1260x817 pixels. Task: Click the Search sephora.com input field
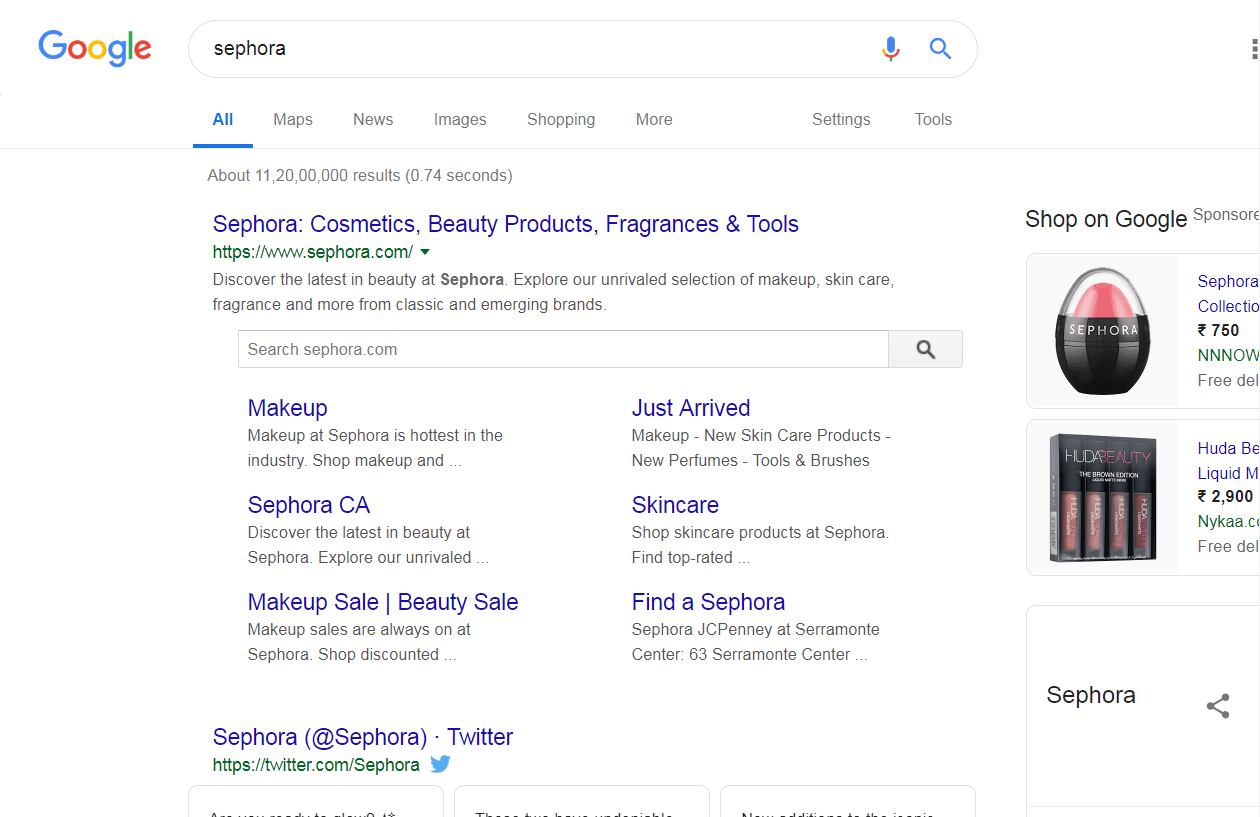[563, 349]
